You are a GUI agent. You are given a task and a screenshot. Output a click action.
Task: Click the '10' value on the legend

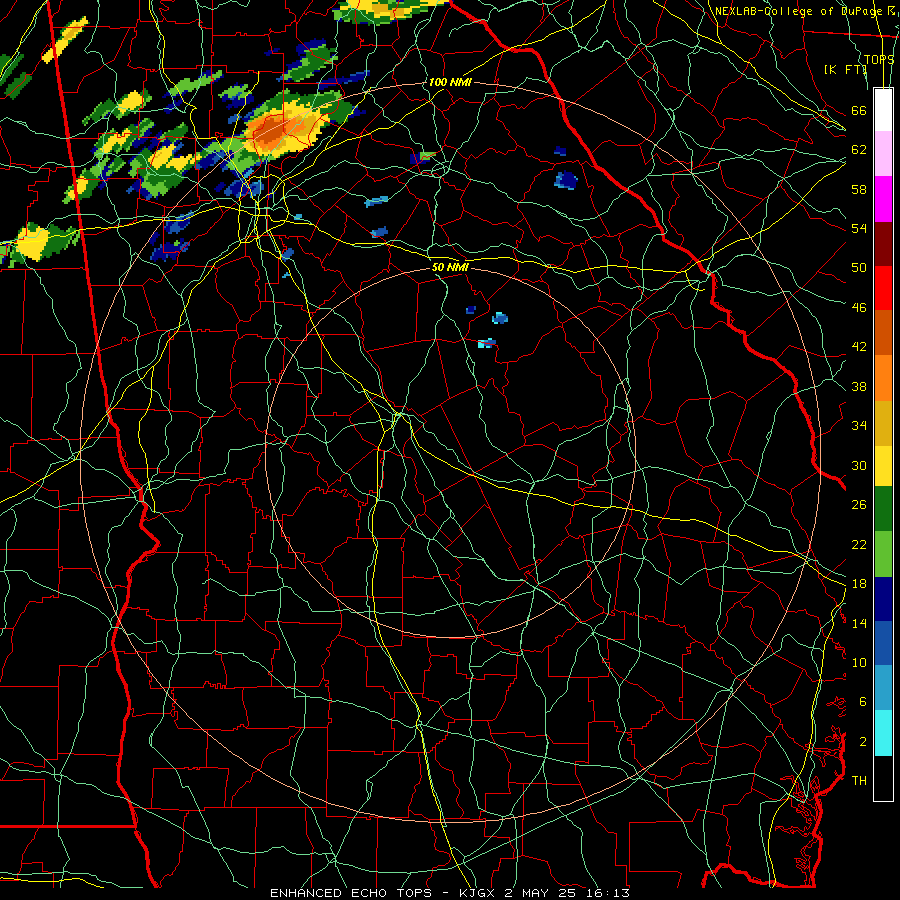coord(859,662)
